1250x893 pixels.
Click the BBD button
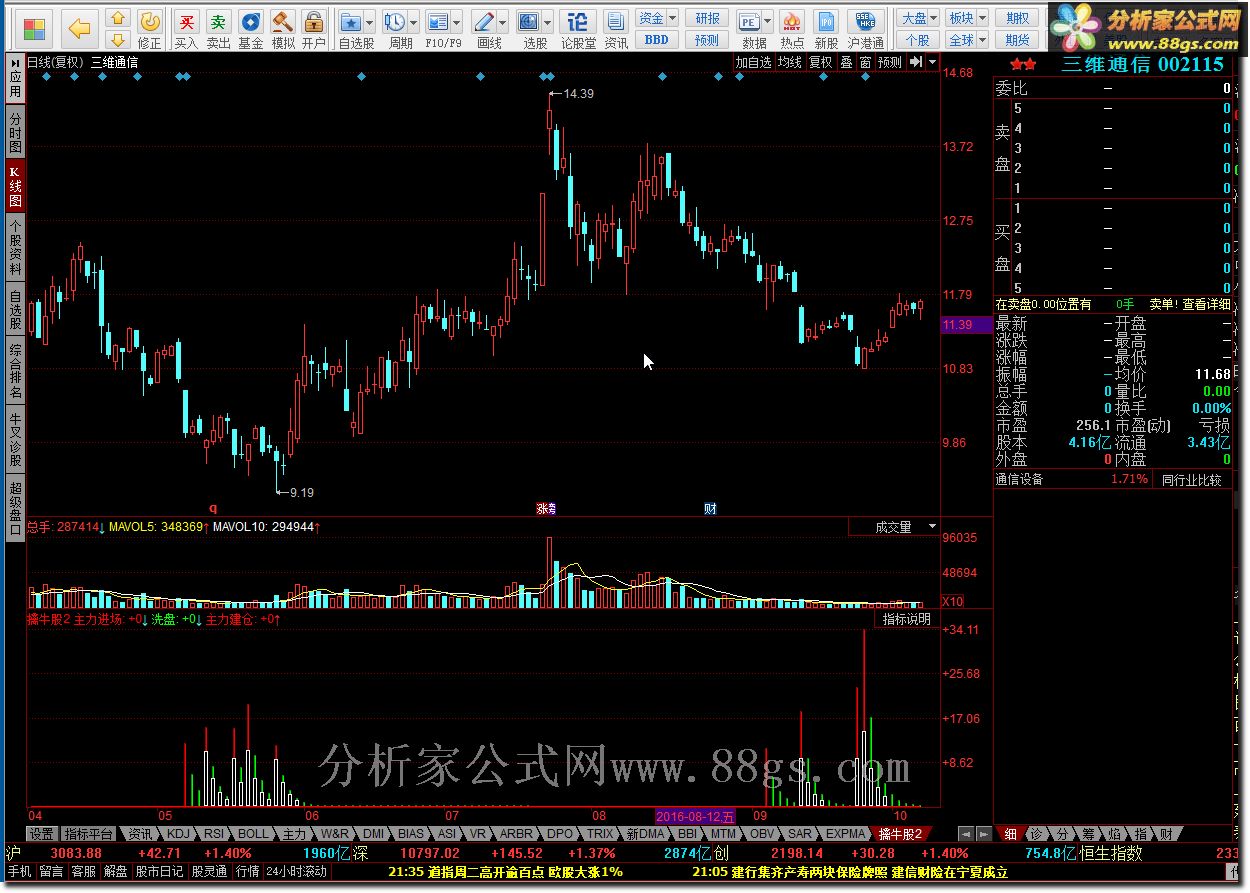coord(656,40)
